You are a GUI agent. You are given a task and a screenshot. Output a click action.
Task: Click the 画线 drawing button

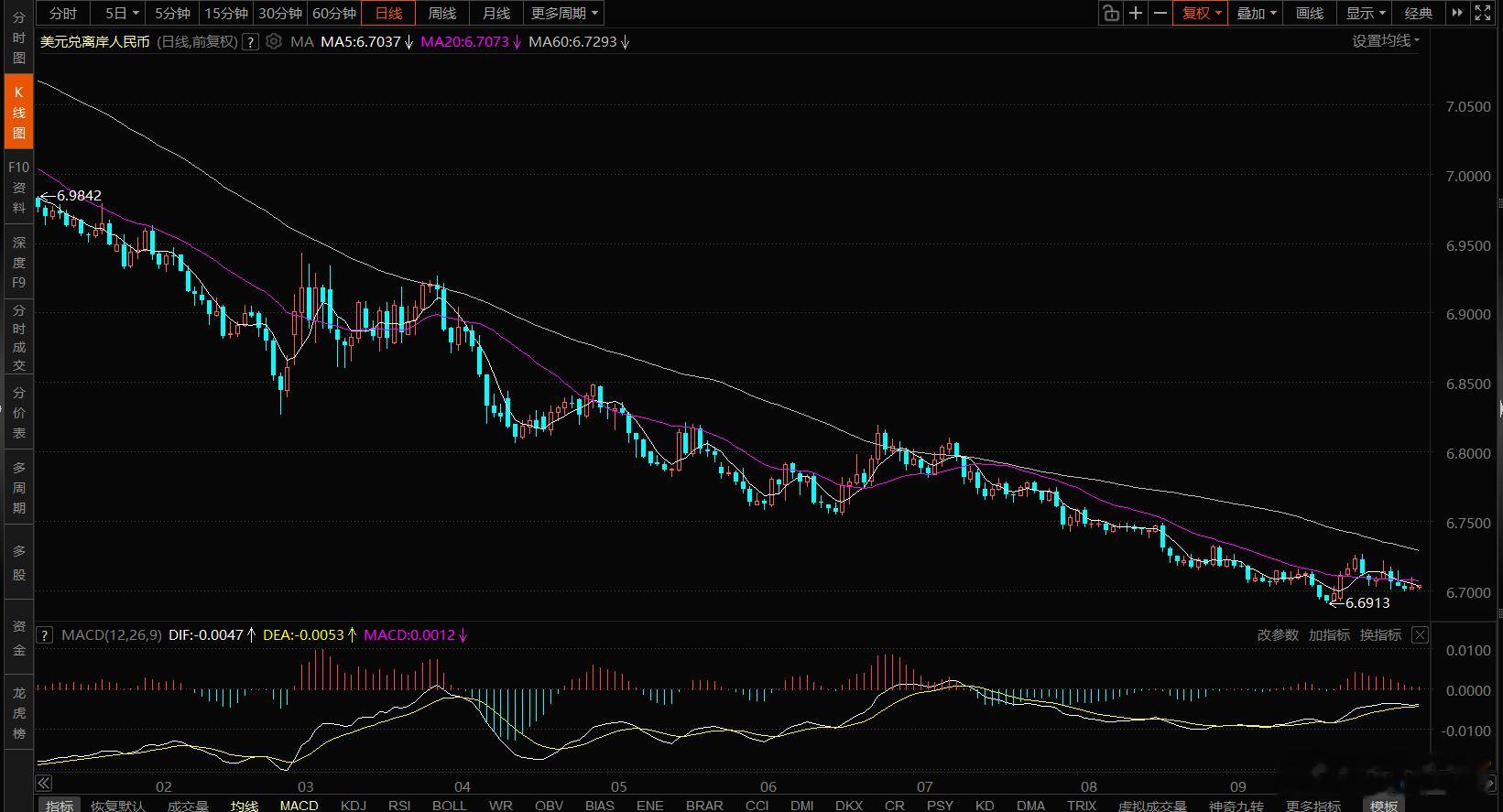pyautogui.click(x=1310, y=13)
